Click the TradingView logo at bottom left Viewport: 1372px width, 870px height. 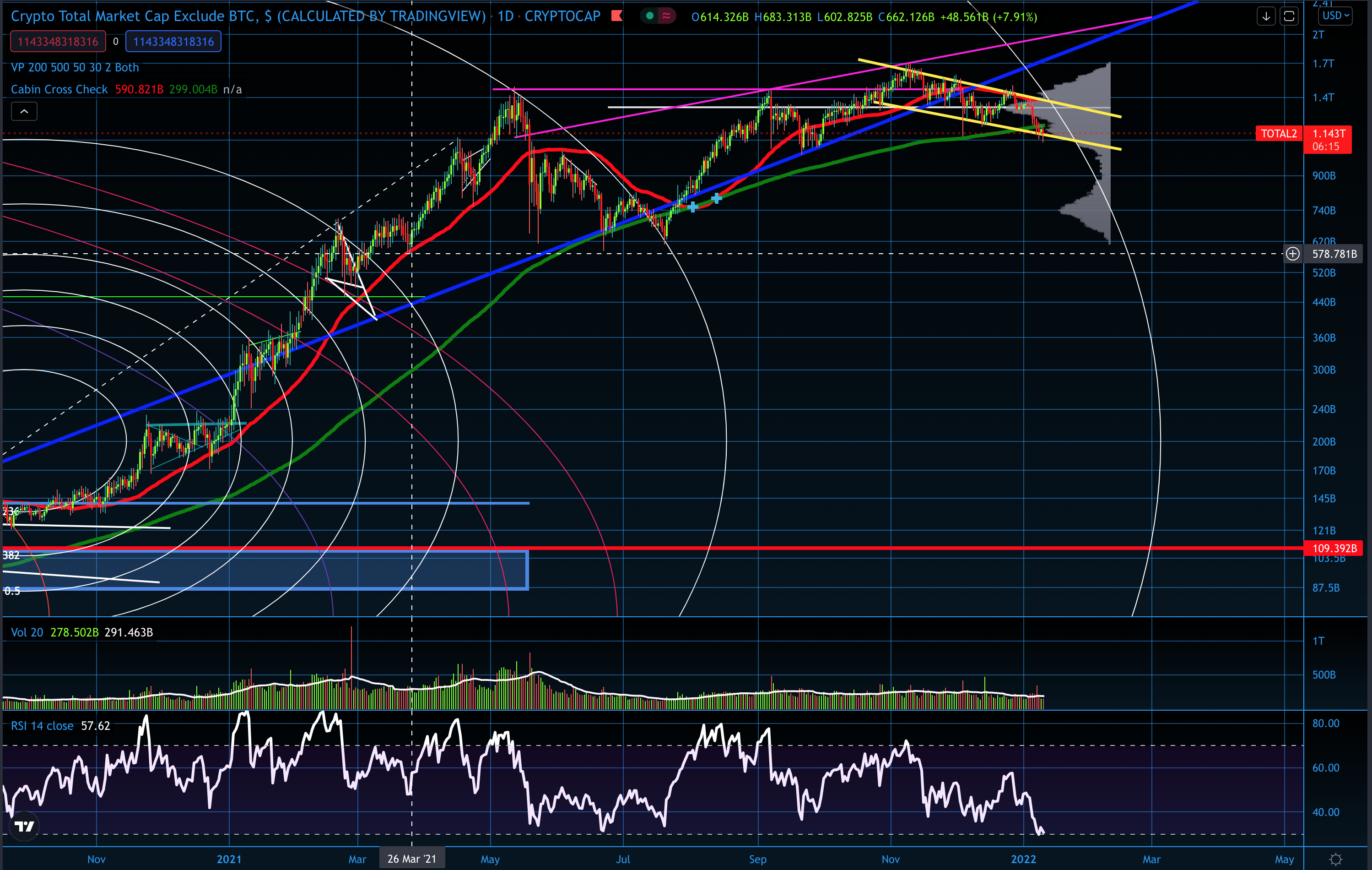pos(25,826)
